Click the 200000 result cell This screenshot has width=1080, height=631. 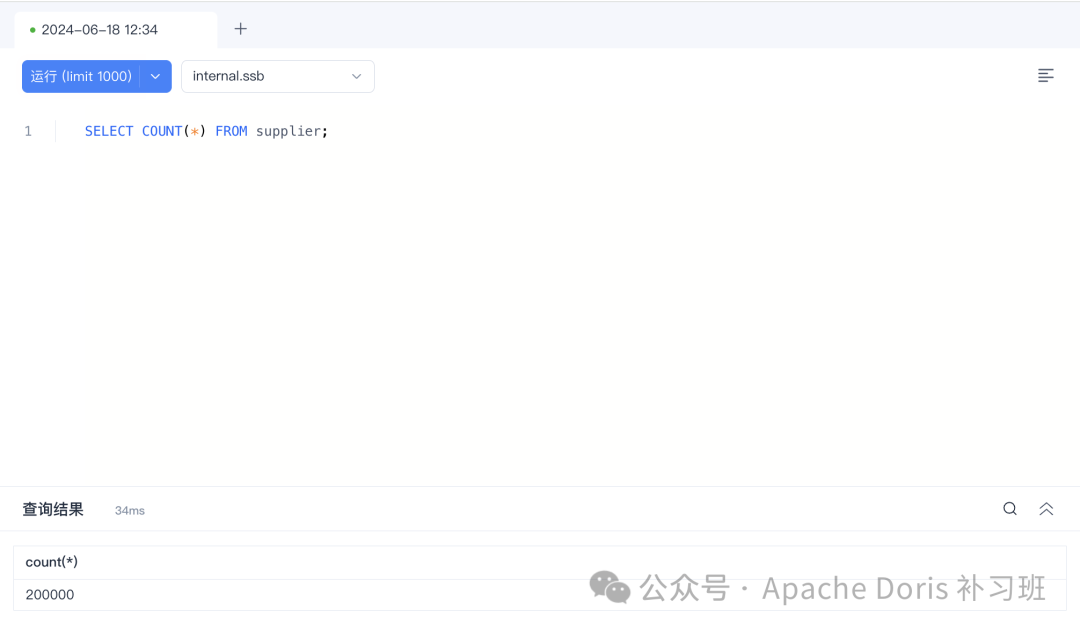pyautogui.click(x=50, y=594)
